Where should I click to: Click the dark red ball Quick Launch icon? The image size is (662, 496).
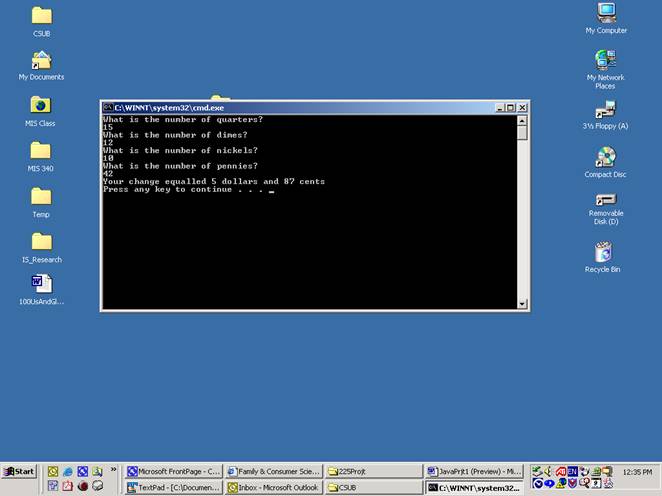pos(83,485)
